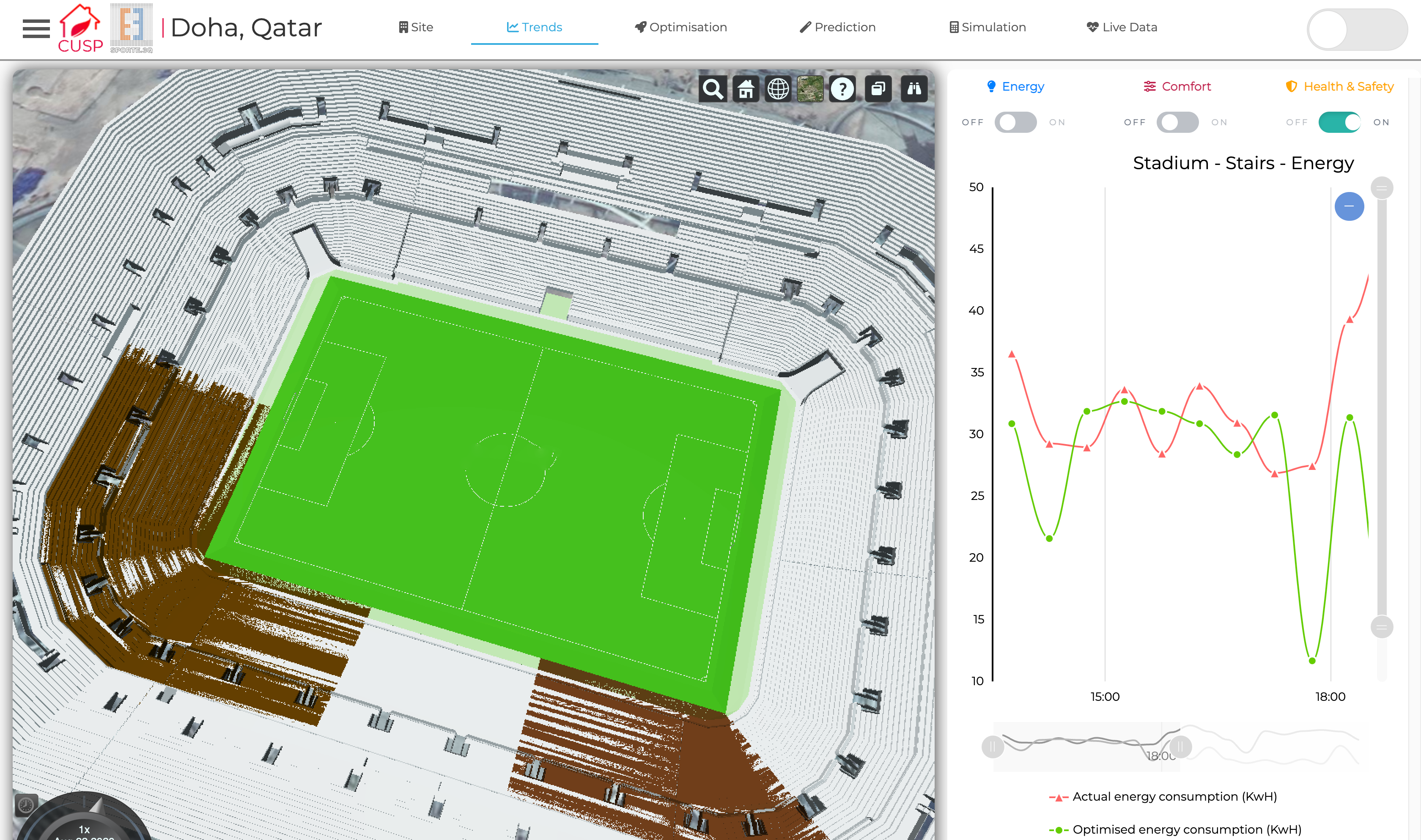Click the top handle of chart's vertical slider
The height and width of the screenshot is (840, 1421).
coord(1382,189)
